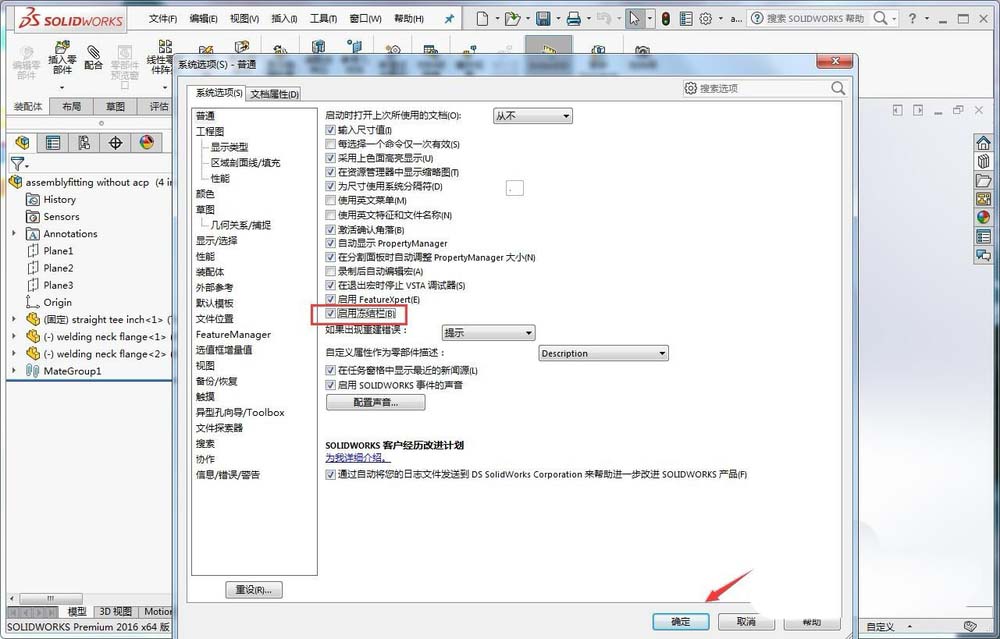Toggle 使用英文菜单 checkbox

pyautogui.click(x=330, y=200)
